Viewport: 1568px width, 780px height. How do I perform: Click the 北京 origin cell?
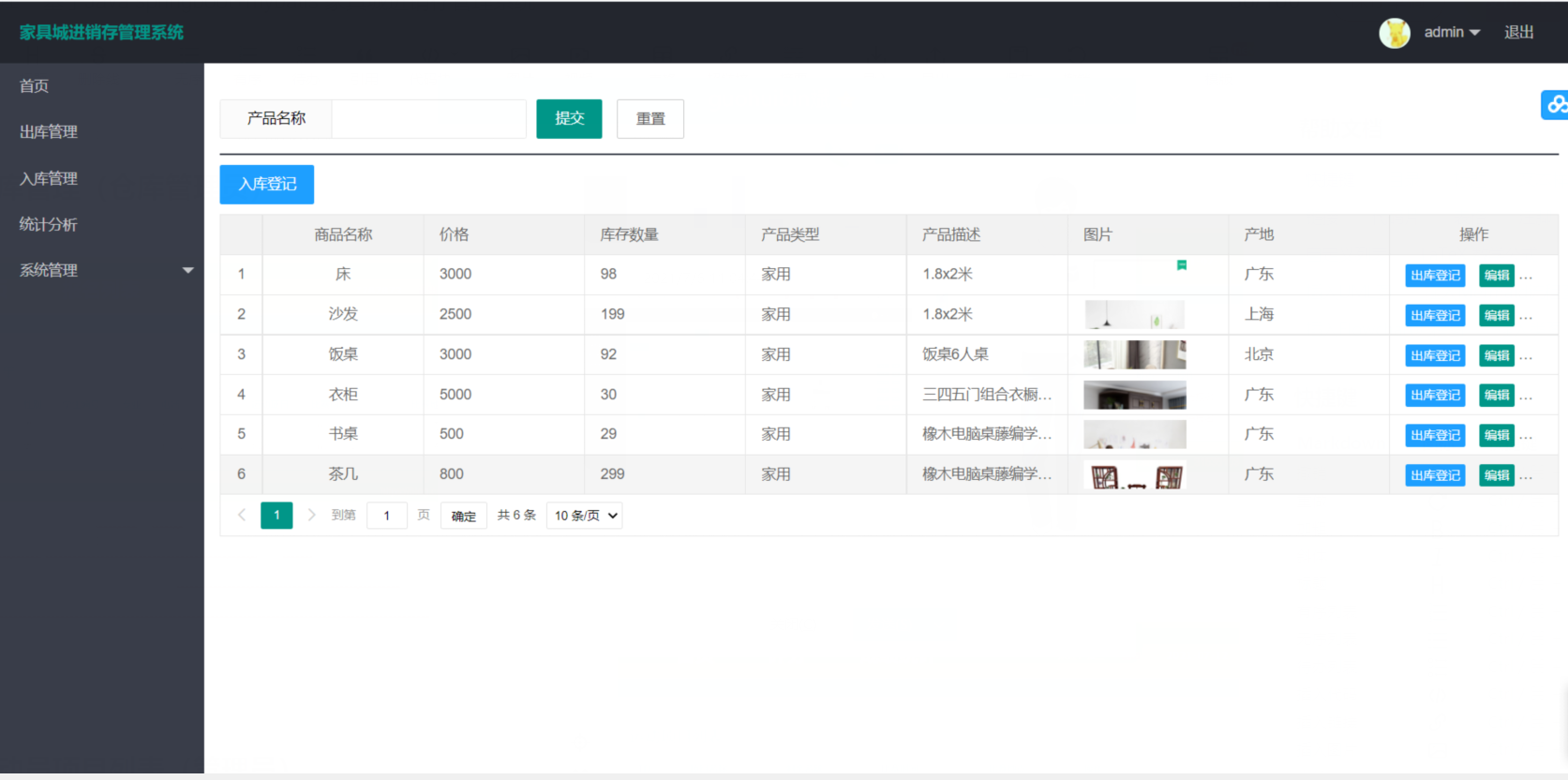pos(1308,354)
